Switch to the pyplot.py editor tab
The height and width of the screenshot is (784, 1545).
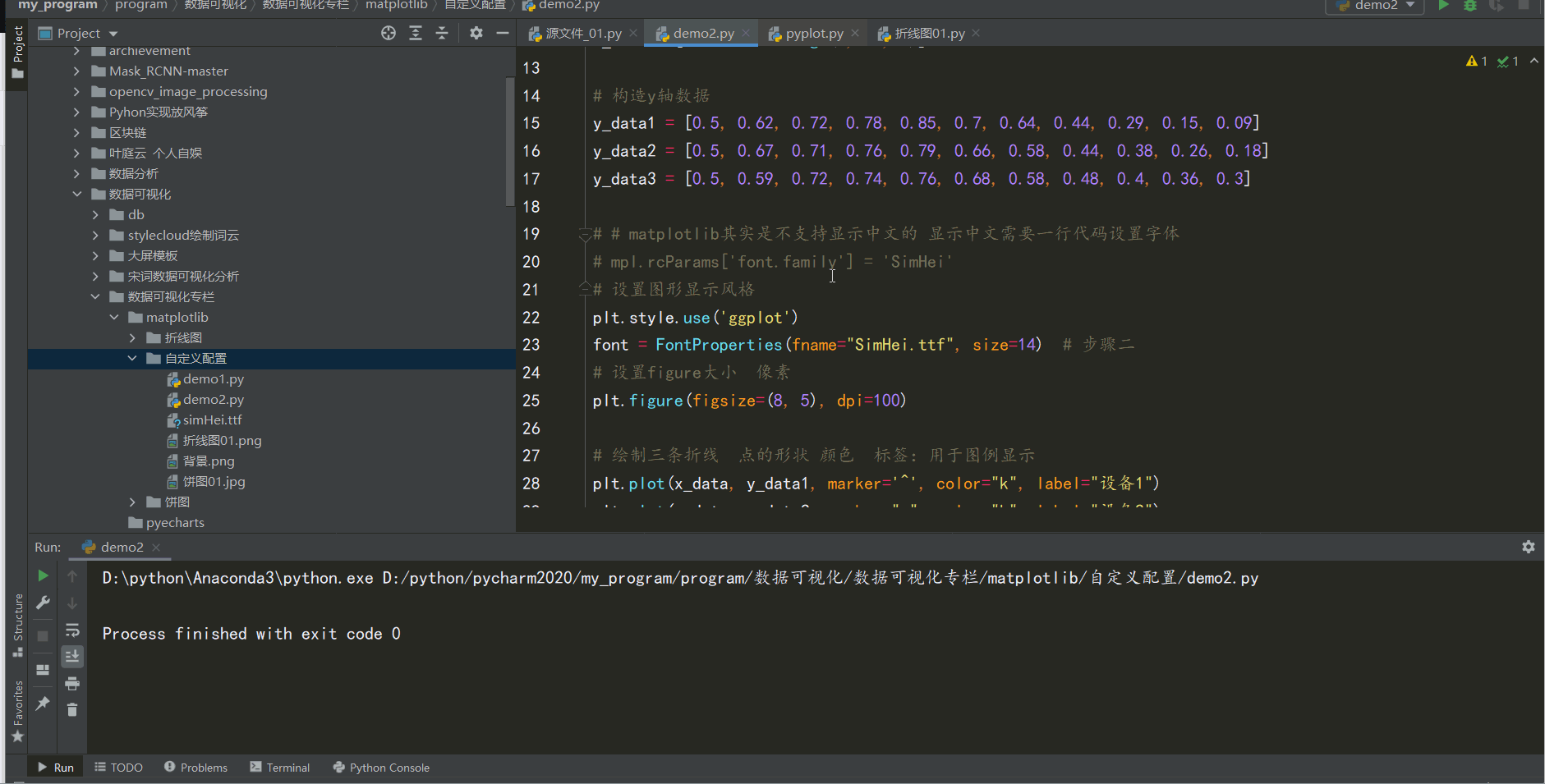(813, 34)
